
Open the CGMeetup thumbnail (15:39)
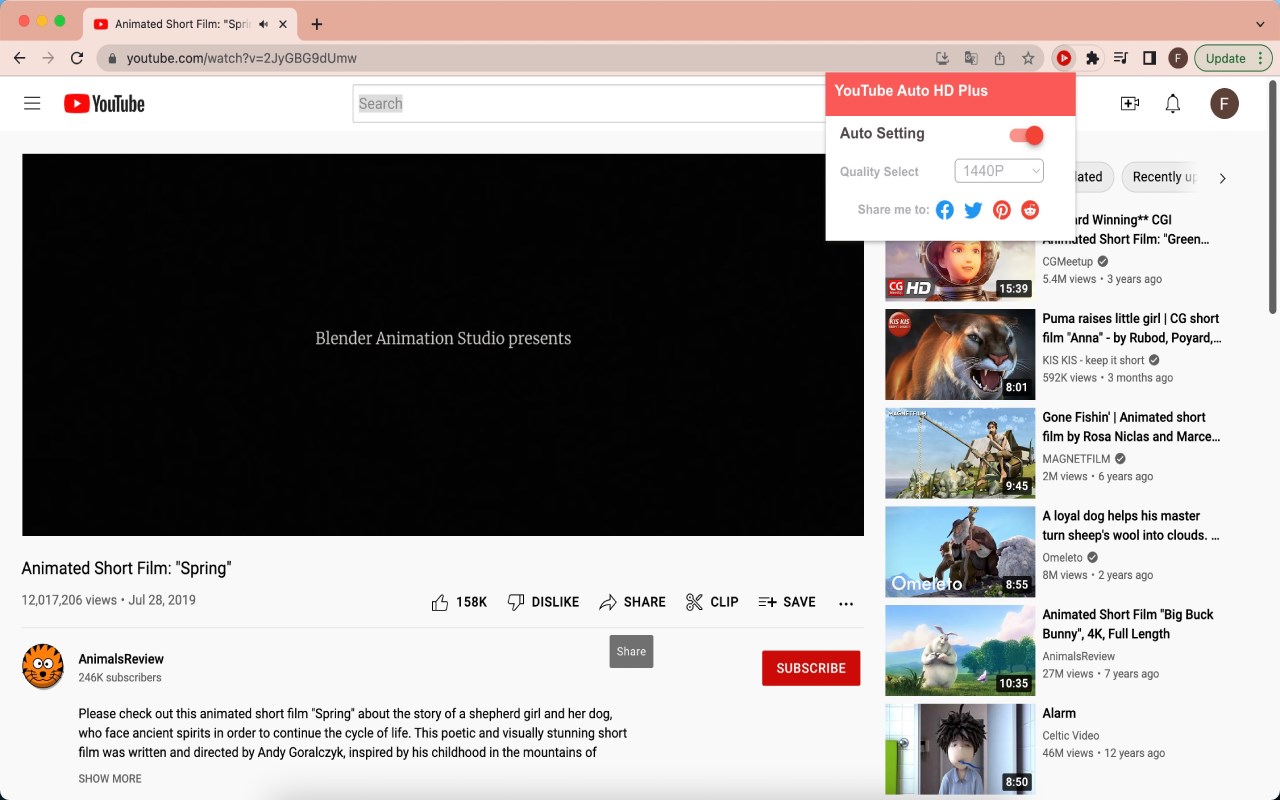960,271
